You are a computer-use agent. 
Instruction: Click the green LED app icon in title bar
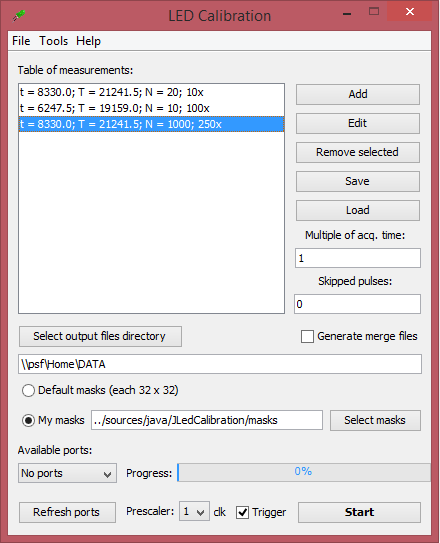coord(19,16)
